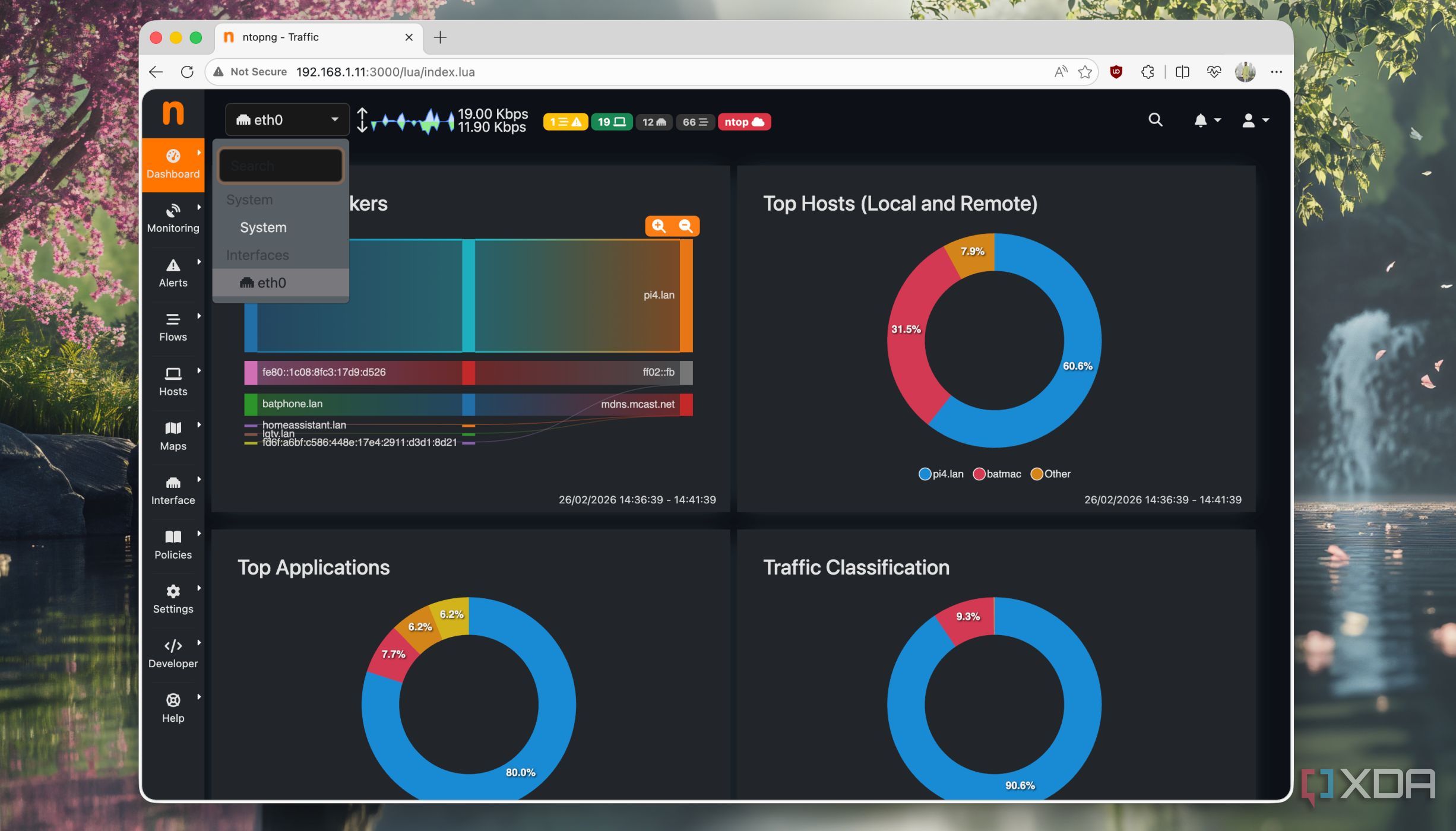Open the Monitoring sidebar section
Image resolution: width=1456 pixels, height=831 pixels.
(x=173, y=218)
